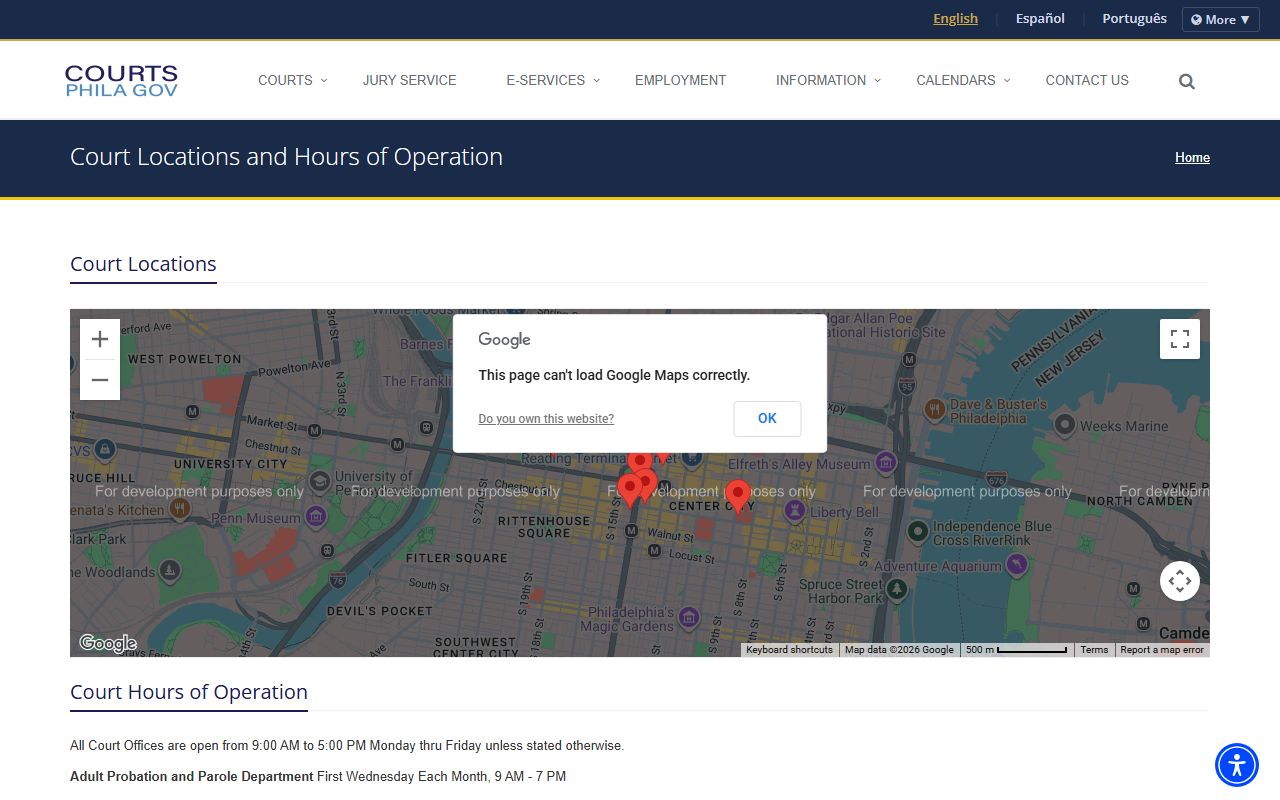
Task: Select the English language link
Action: [955, 19]
